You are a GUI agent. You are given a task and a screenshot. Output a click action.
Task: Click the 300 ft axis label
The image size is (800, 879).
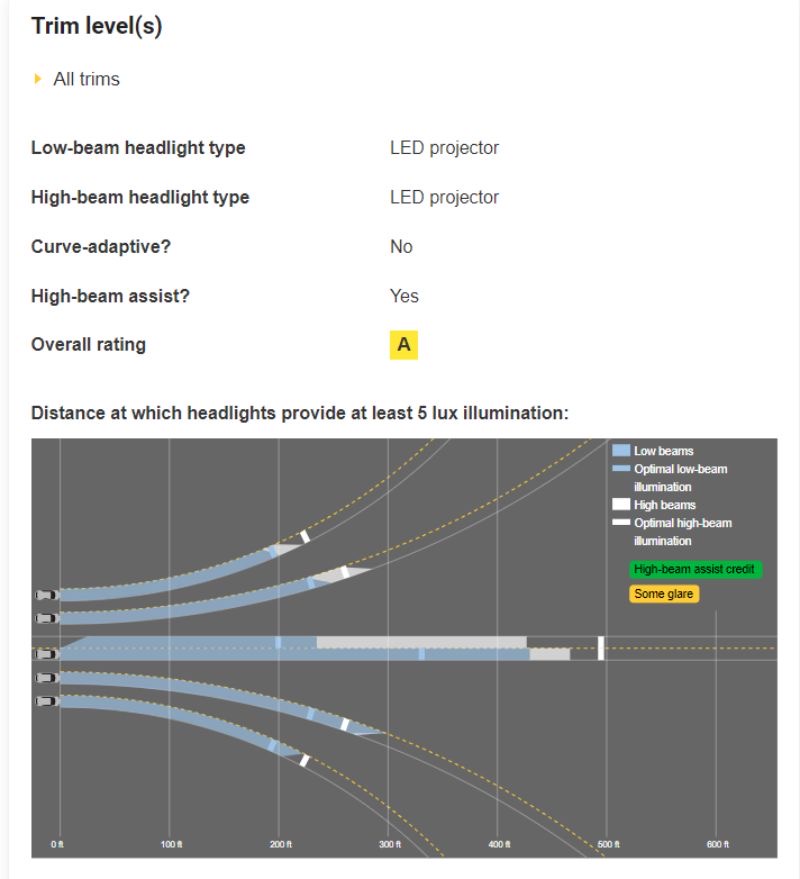(x=390, y=844)
